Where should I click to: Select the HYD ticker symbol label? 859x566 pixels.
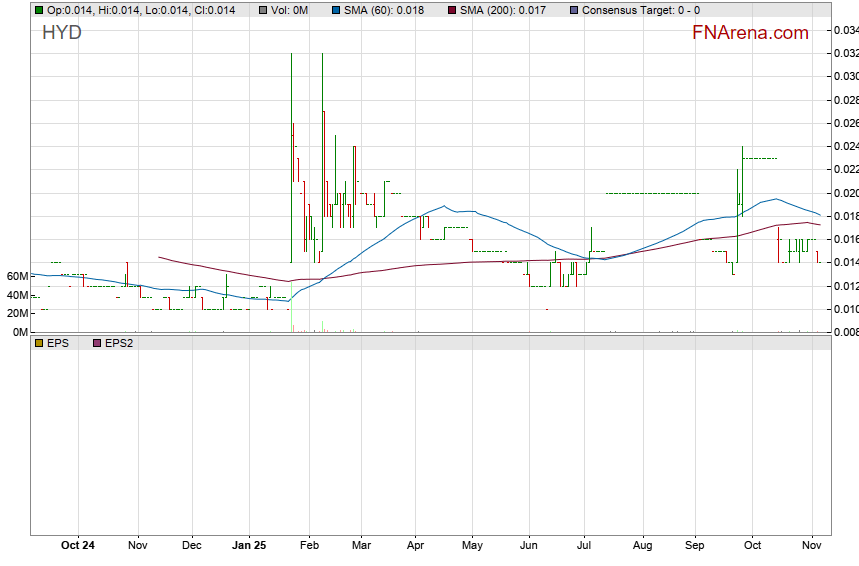tap(61, 33)
